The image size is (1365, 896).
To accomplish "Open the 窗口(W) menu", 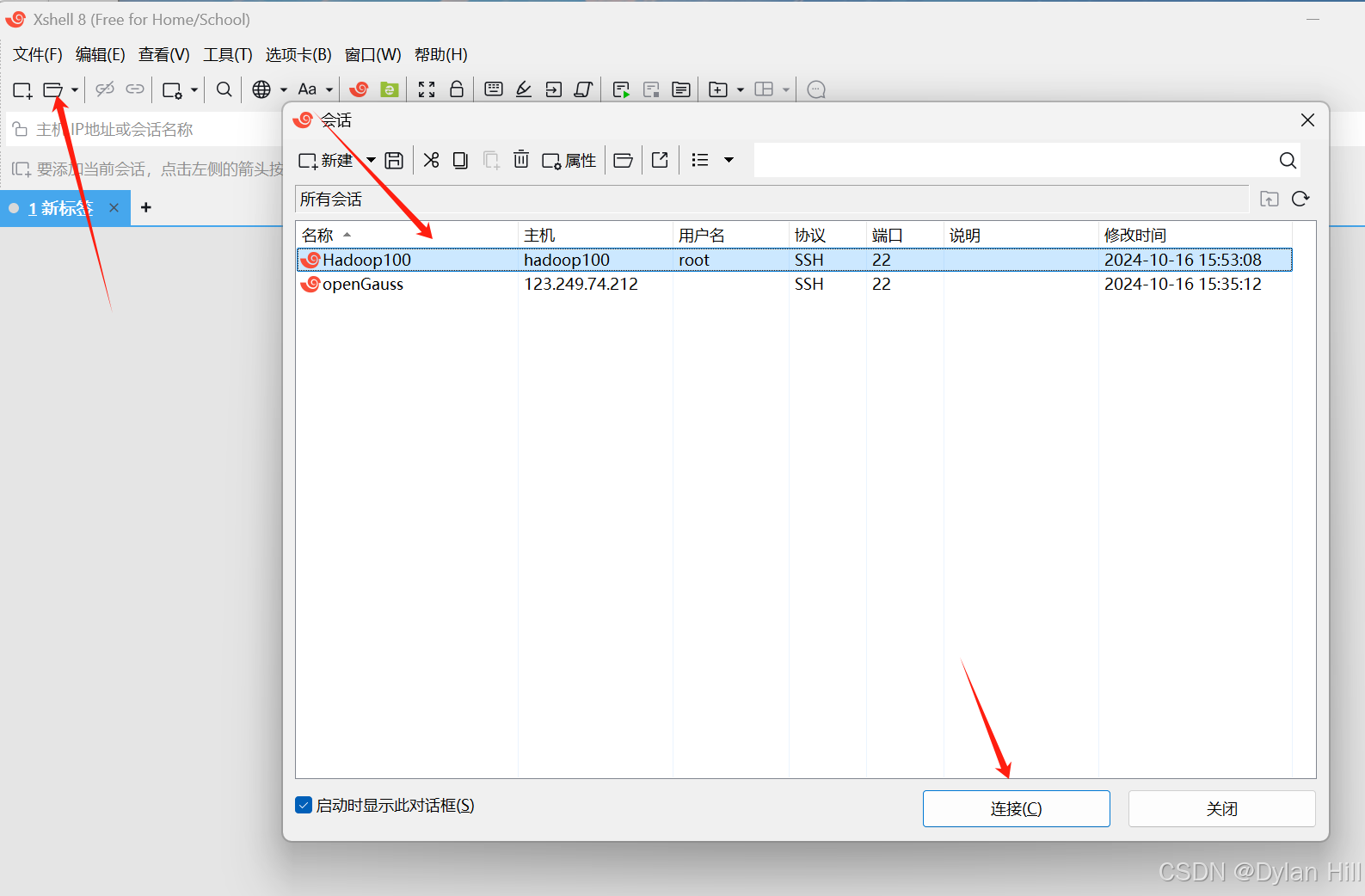I will point(373,55).
